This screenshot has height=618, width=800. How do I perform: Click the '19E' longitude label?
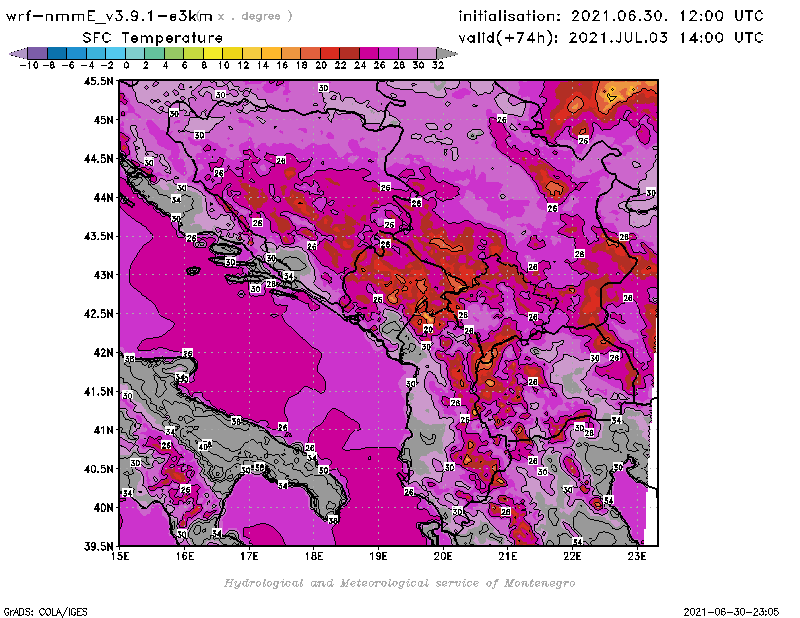coord(378,556)
